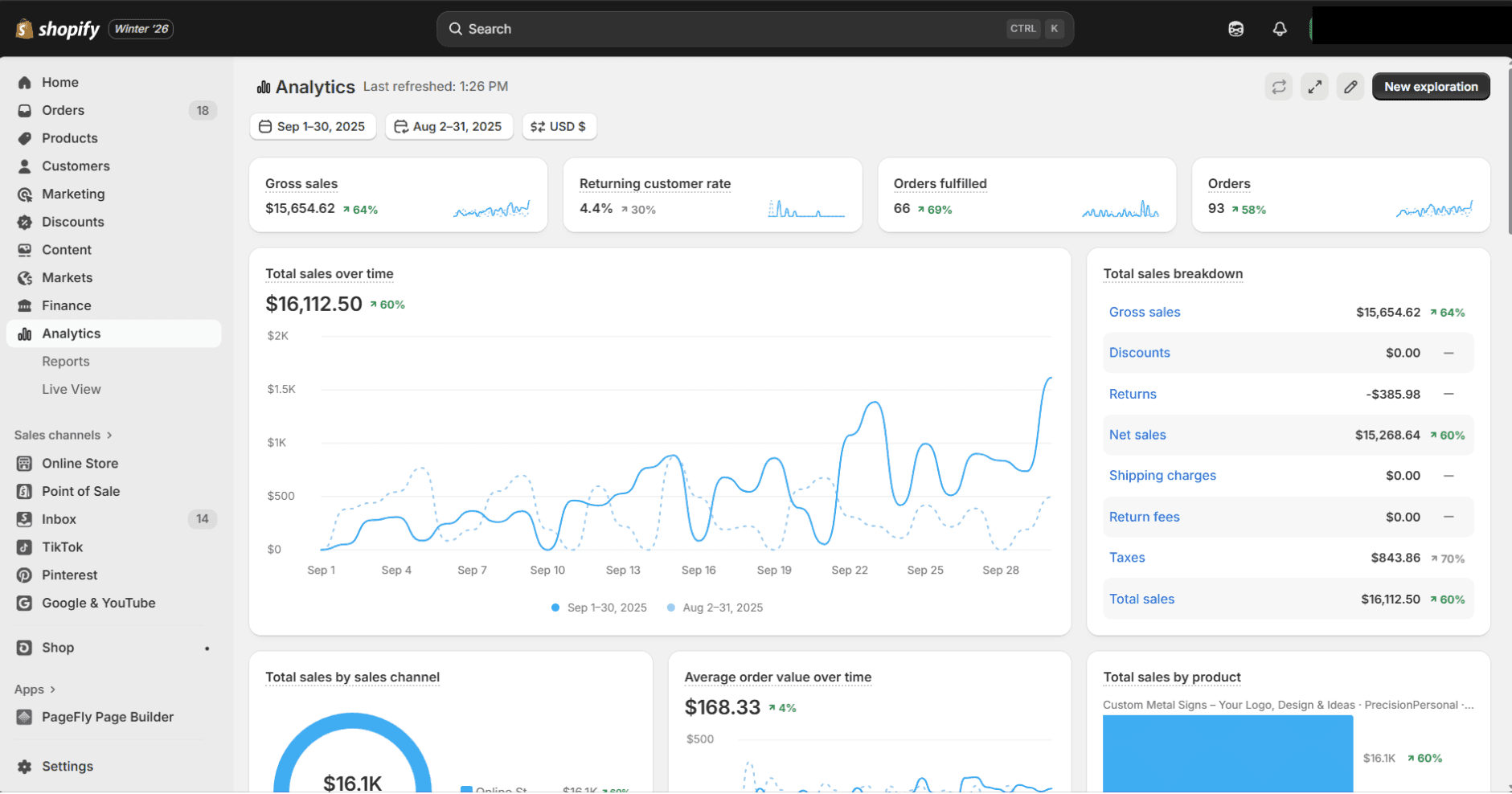Open the Net sales link in breakdown
Screen dimensions: 1512x794
pyautogui.click(x=1137, y=435)
